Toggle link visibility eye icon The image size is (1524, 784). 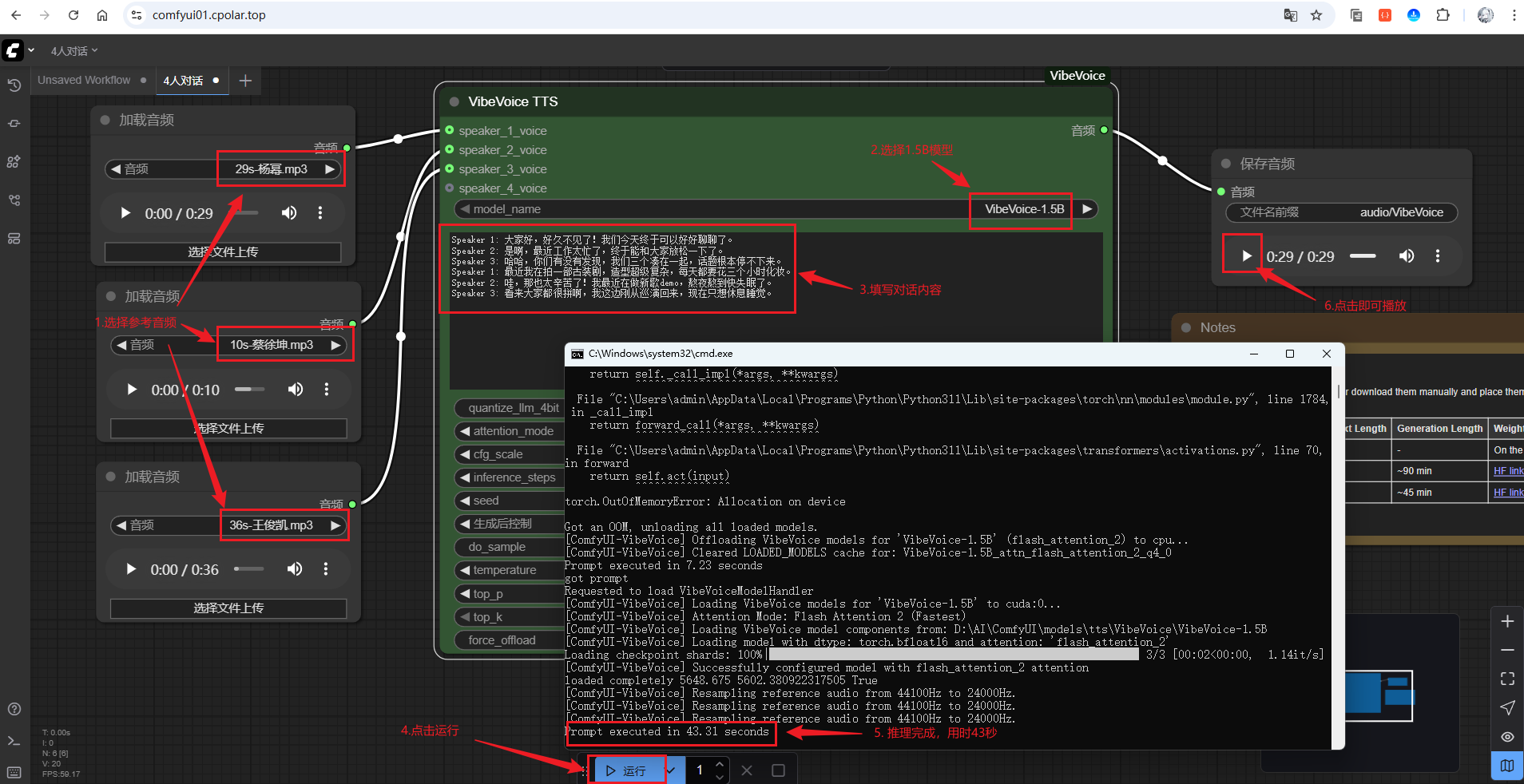(x=1507, y=737)
